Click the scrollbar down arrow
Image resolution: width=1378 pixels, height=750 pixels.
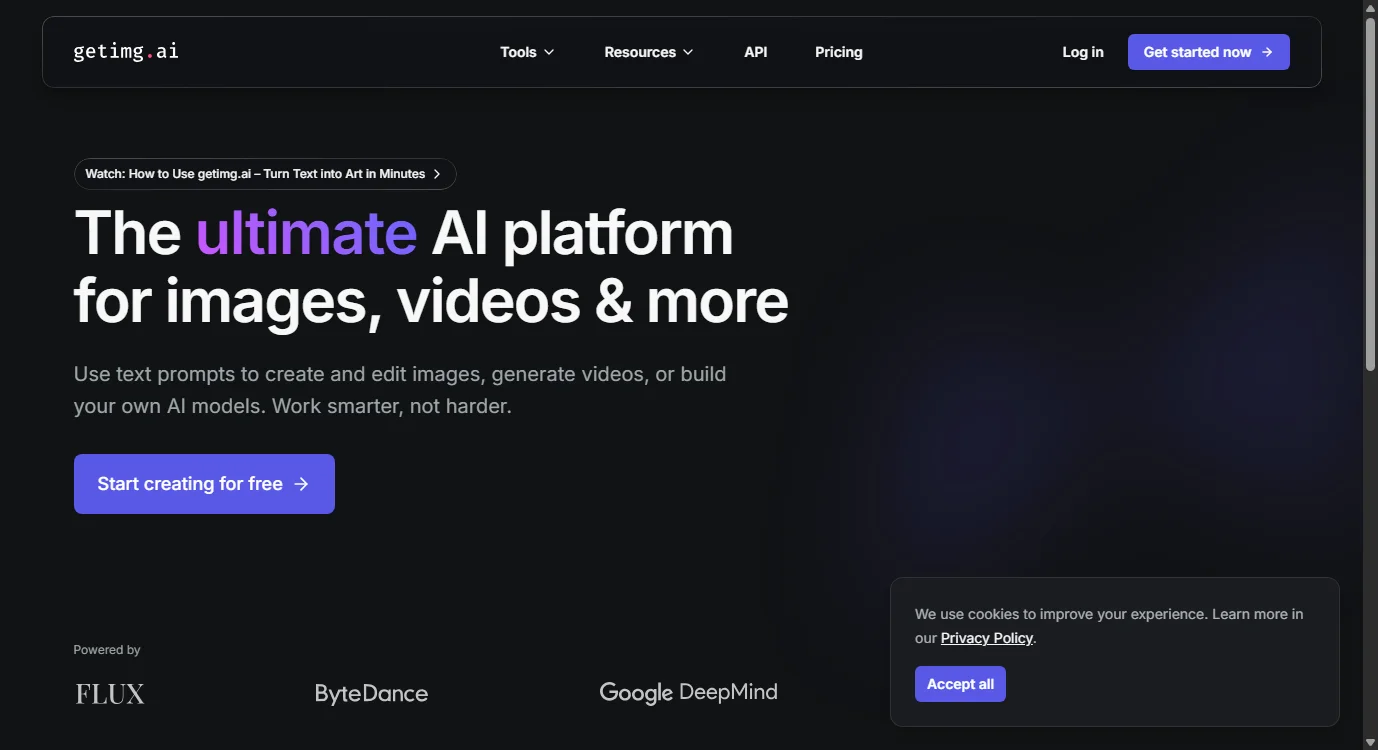point(1370,742)
